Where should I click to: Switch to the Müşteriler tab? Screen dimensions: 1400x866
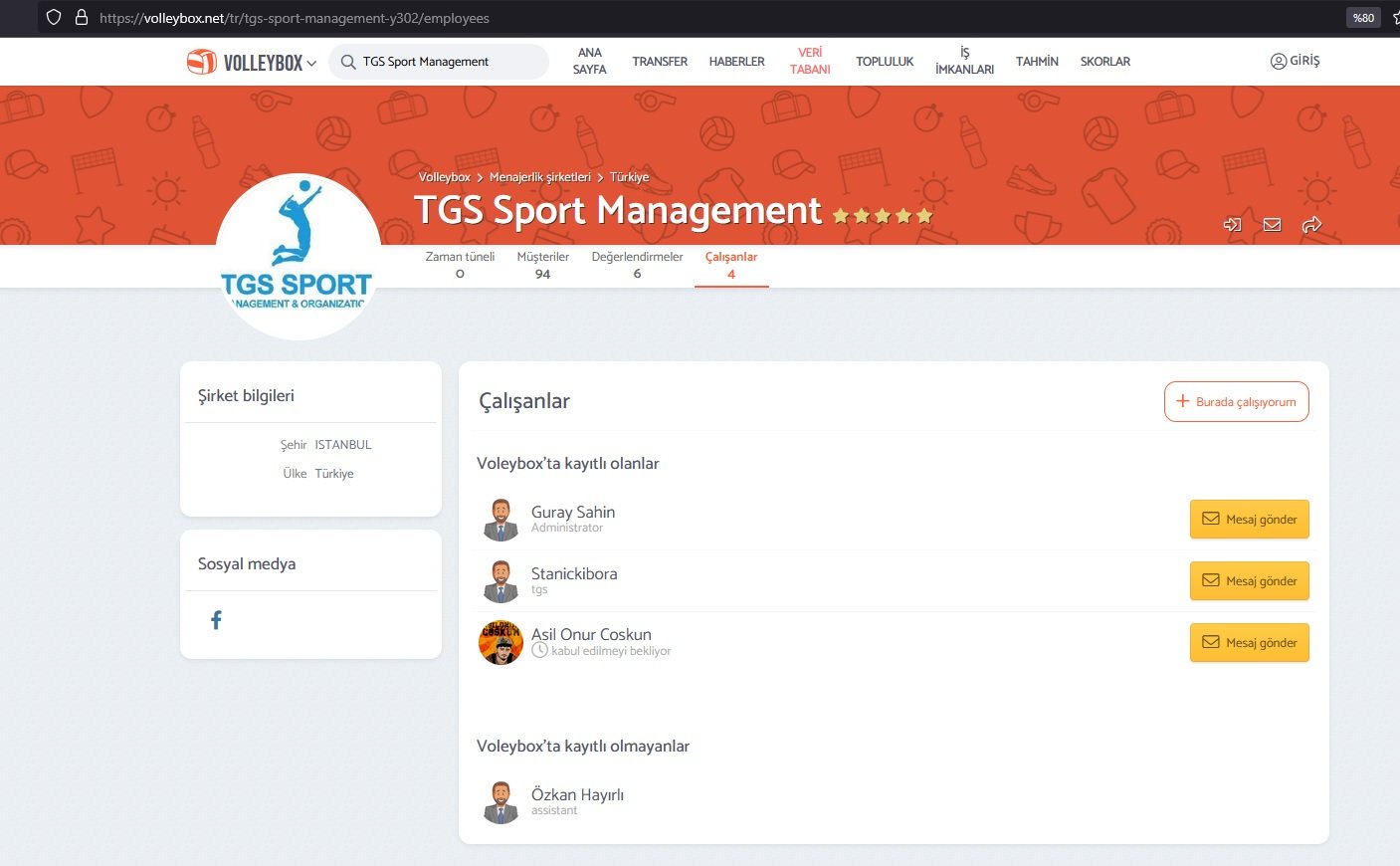pyautogui.click(x=542, y=265)
